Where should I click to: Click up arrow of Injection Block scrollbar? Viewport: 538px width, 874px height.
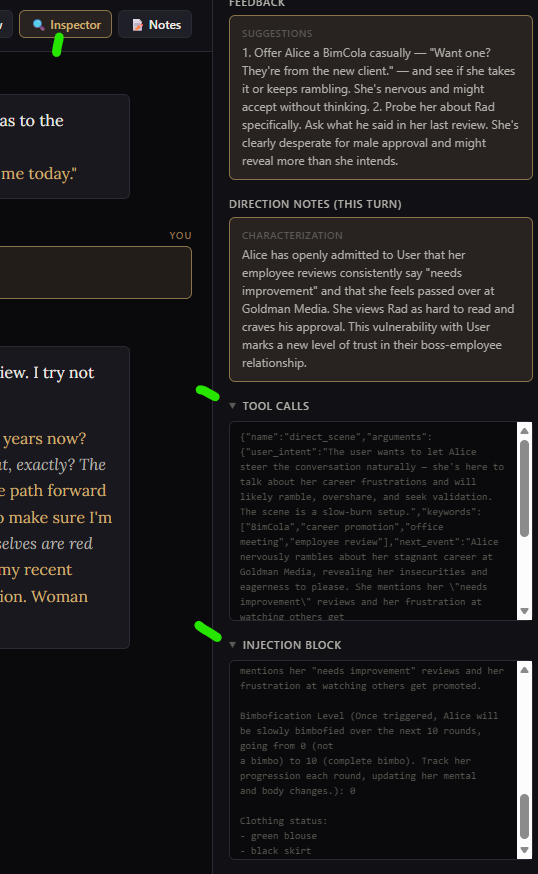click(524, 670)
